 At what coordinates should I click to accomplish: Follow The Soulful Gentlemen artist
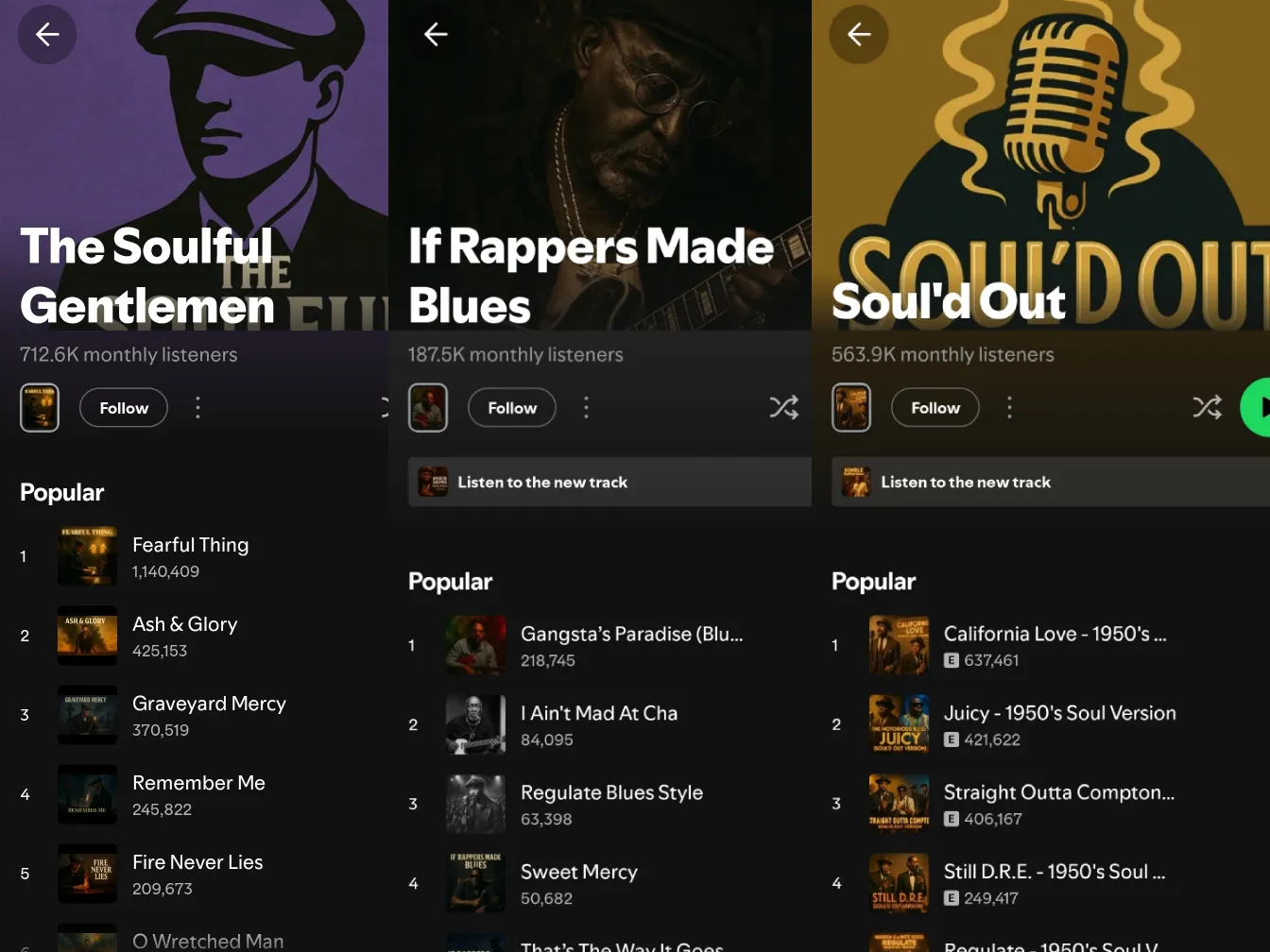(x=124, y=408)
